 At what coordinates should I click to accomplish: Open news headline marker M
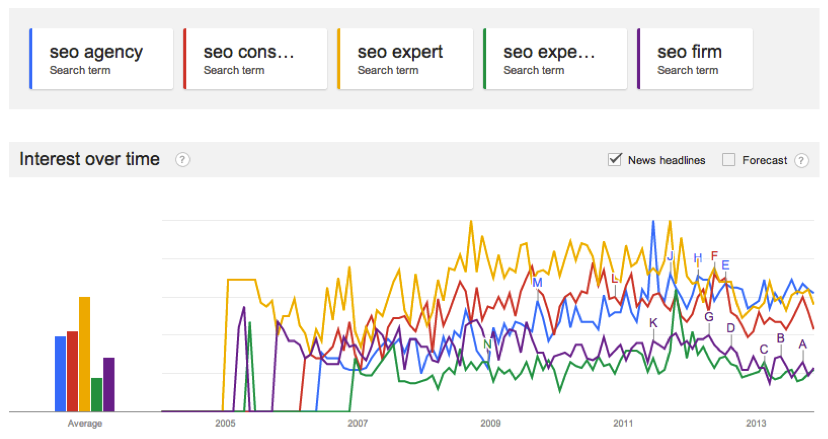coord(537,283)
